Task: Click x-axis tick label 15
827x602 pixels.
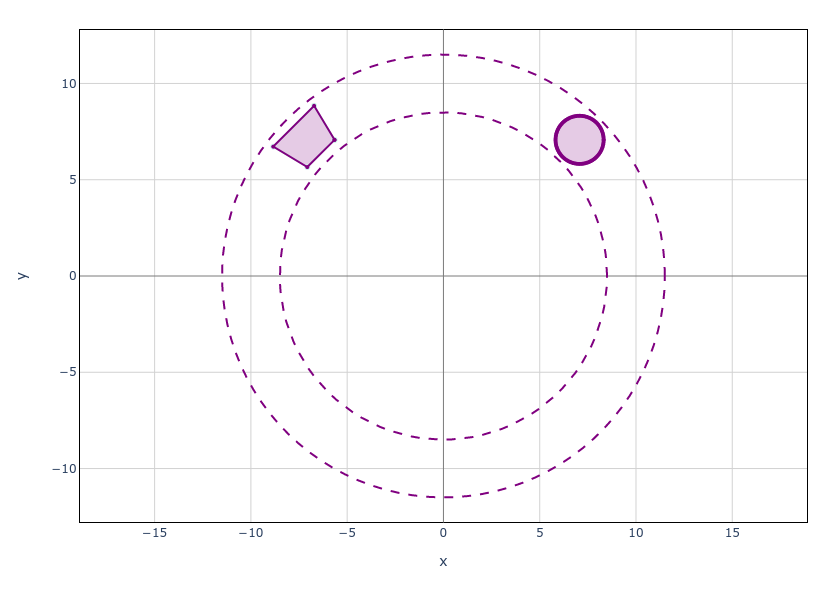Action: click(x=732, y=533)
